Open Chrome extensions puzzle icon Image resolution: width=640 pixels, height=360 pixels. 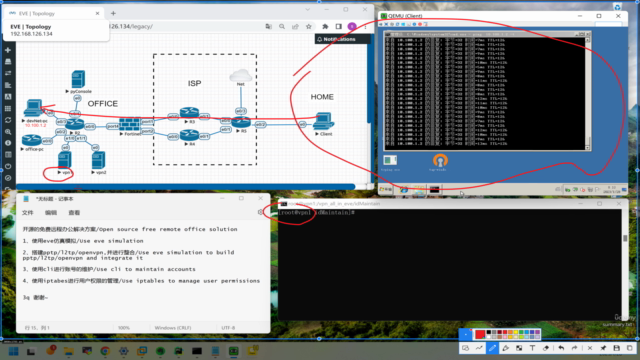[x=325, y=27]
